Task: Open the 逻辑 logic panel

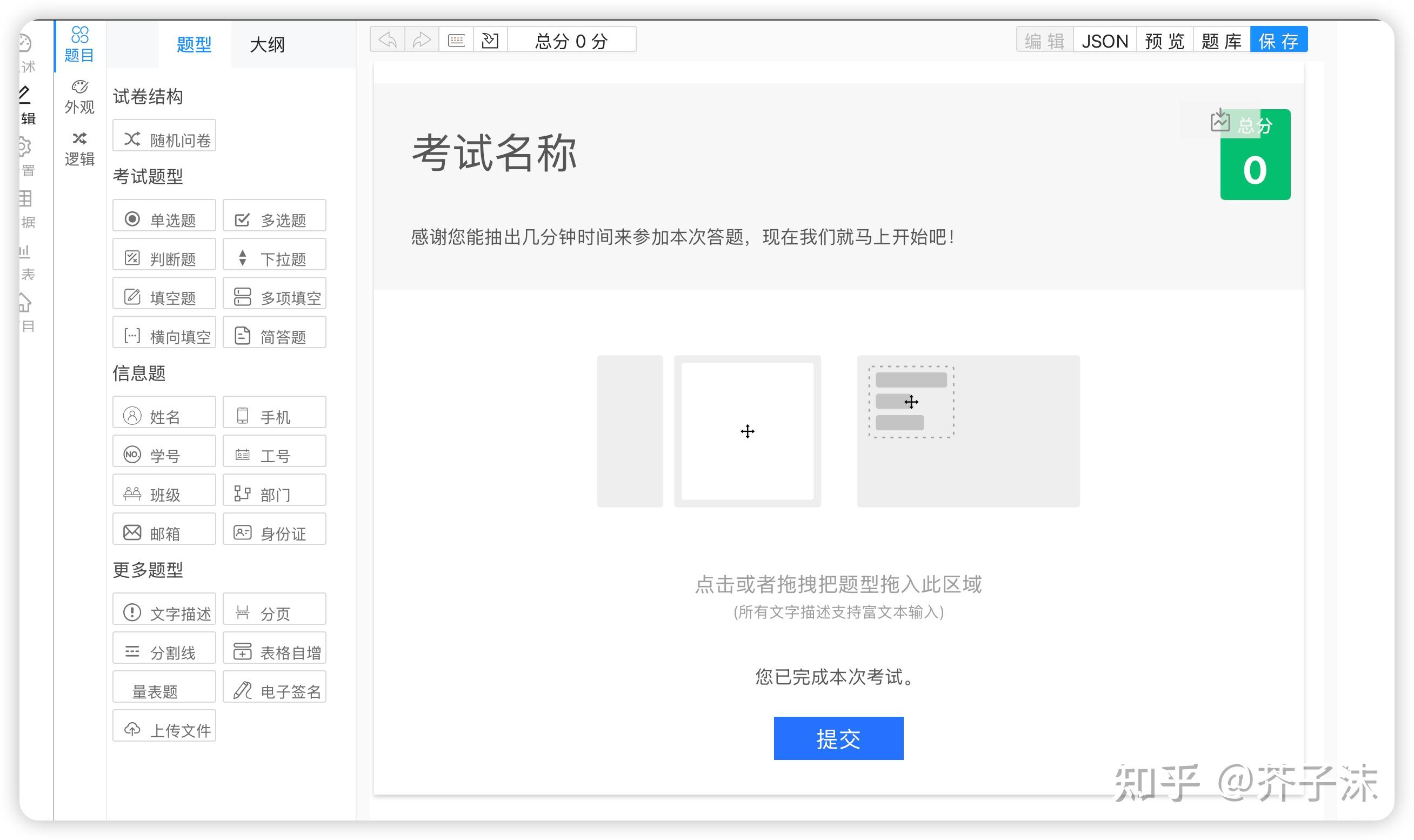Action: pos(79,149)
